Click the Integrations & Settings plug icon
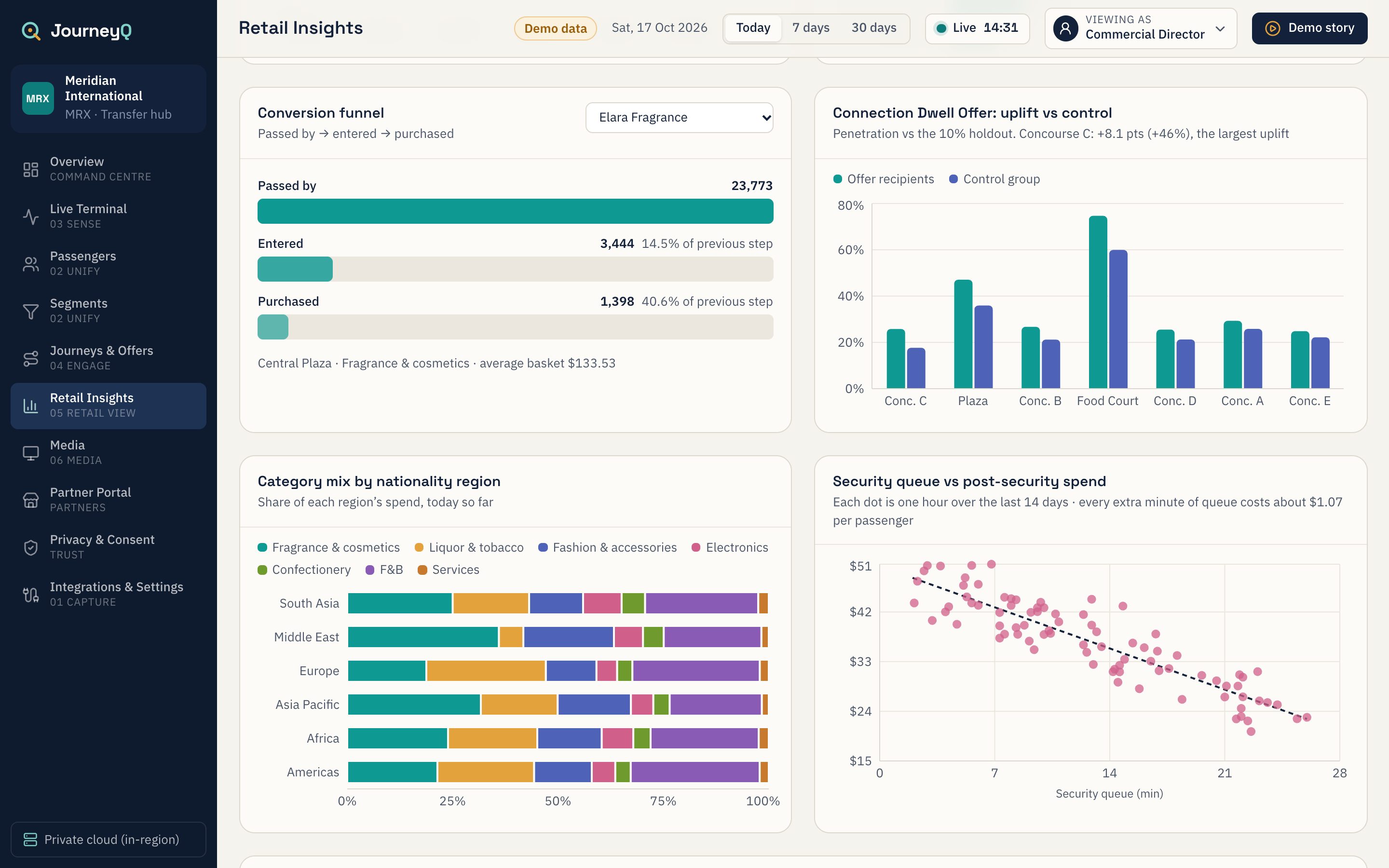 tap(31, 595)
